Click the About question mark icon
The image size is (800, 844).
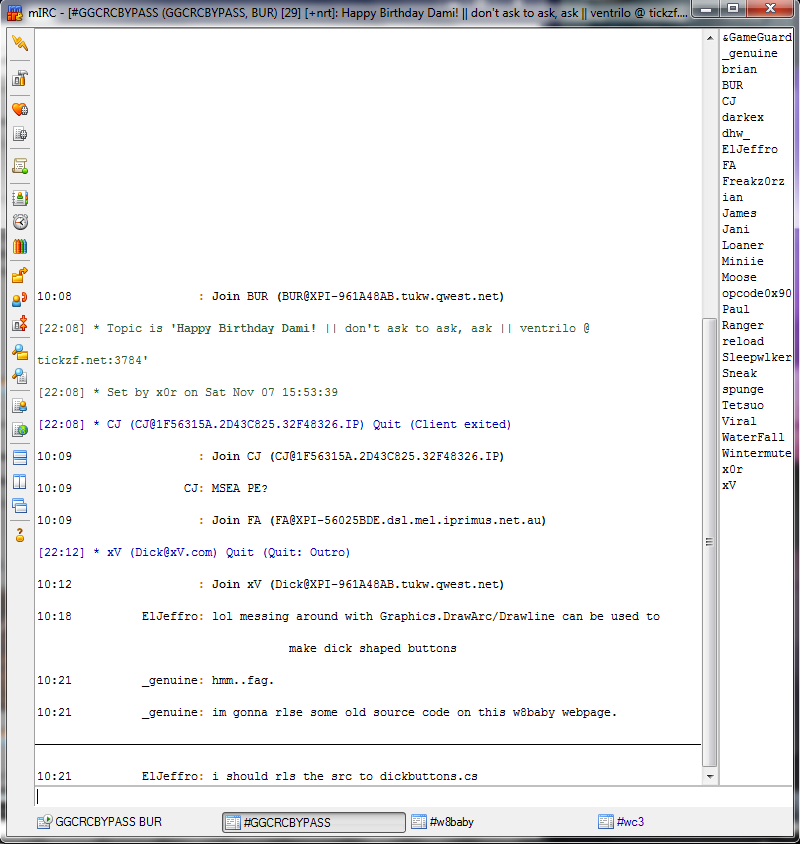(20, 535)
